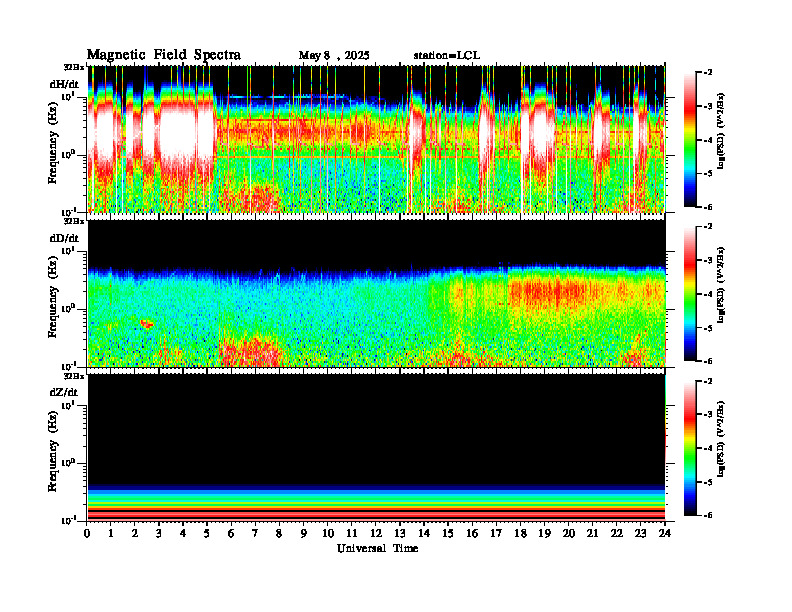Click hour 10 on the Universal Time axis

pyautogui.click(x=328, y=533)
